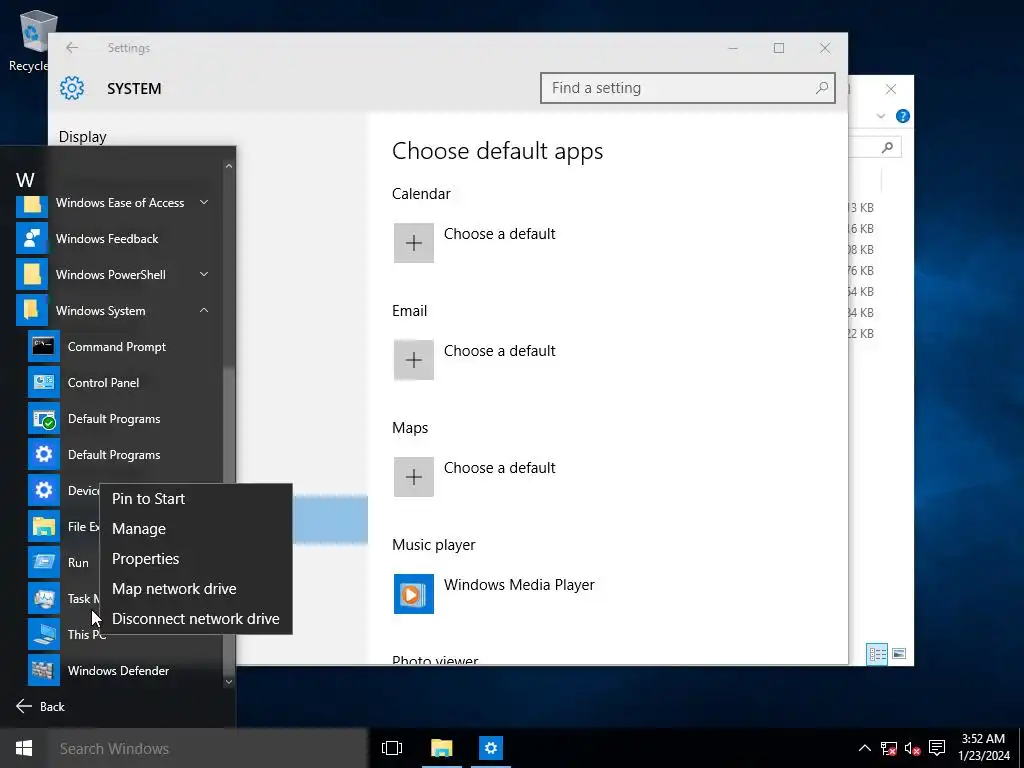Switch Explorer to large icons view
Viewport: 1024px width, 768px height.
(x=899, y=654)
